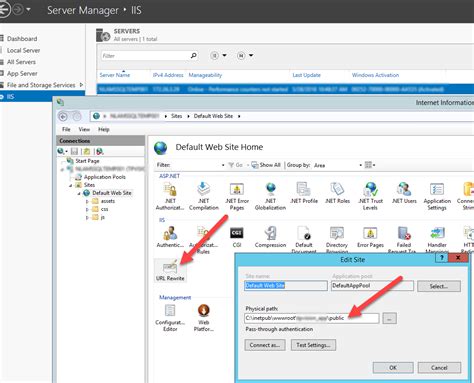
Task: Open the URL Rewrite feature icon
Action: [170, 270]
